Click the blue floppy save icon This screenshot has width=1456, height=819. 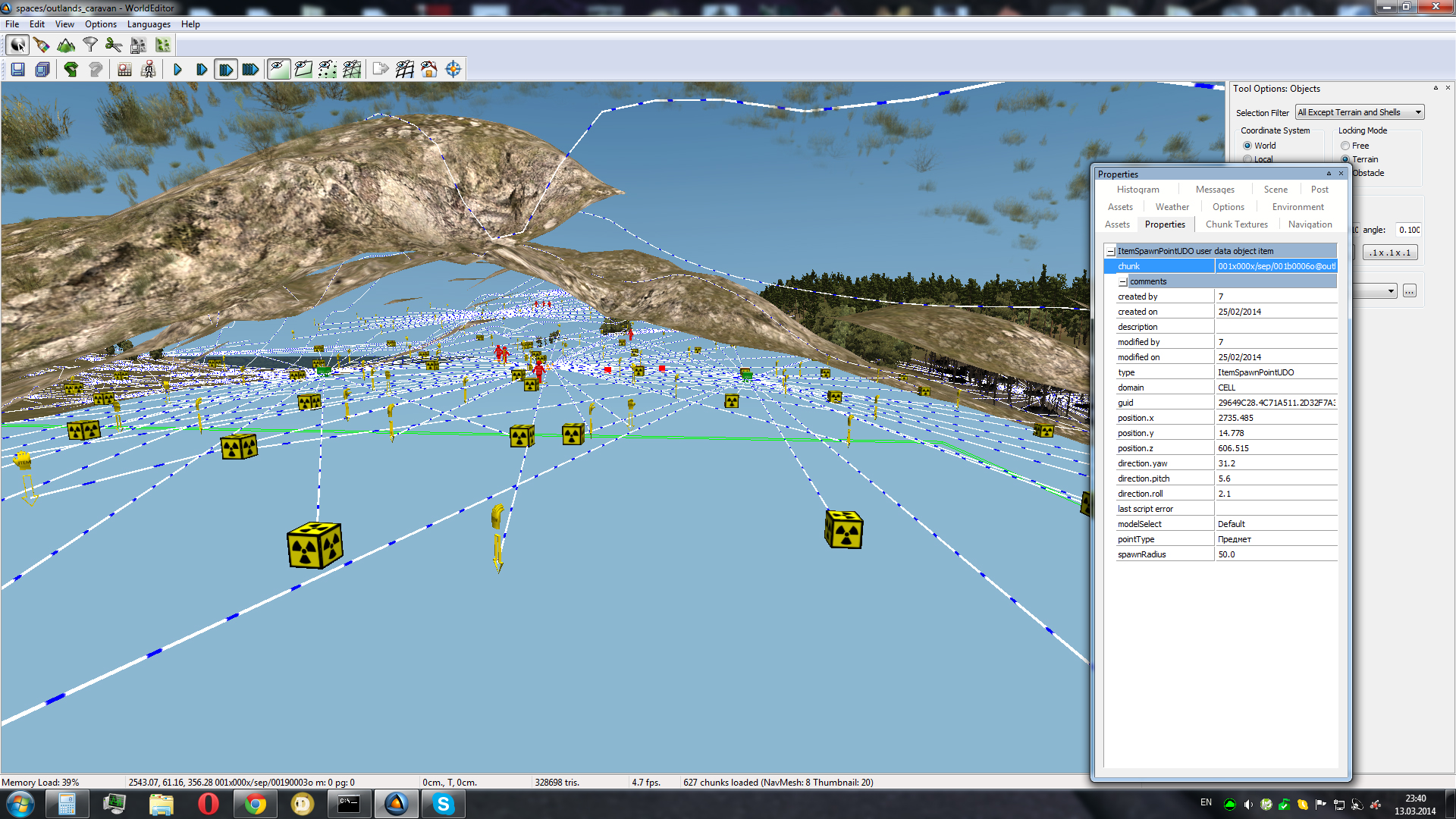[18, 70]
